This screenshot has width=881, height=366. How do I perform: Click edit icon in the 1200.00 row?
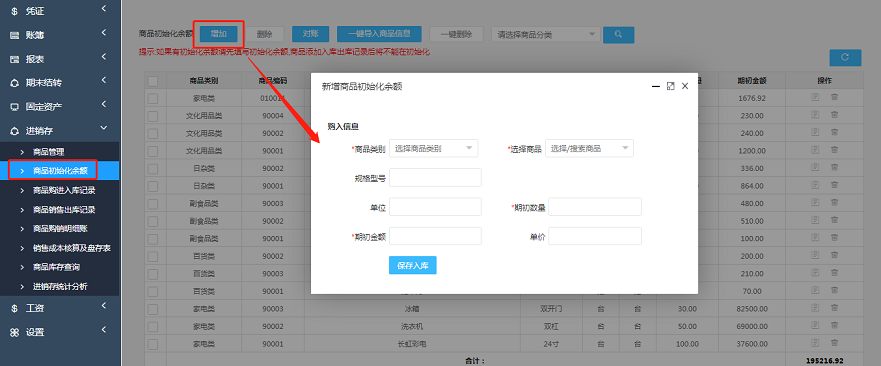coord(815,150)
